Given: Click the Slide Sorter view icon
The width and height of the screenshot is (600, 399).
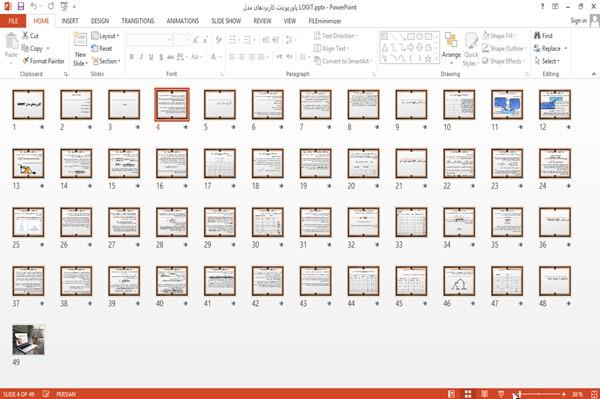Looking at the screenshot, I should point(468,394).
